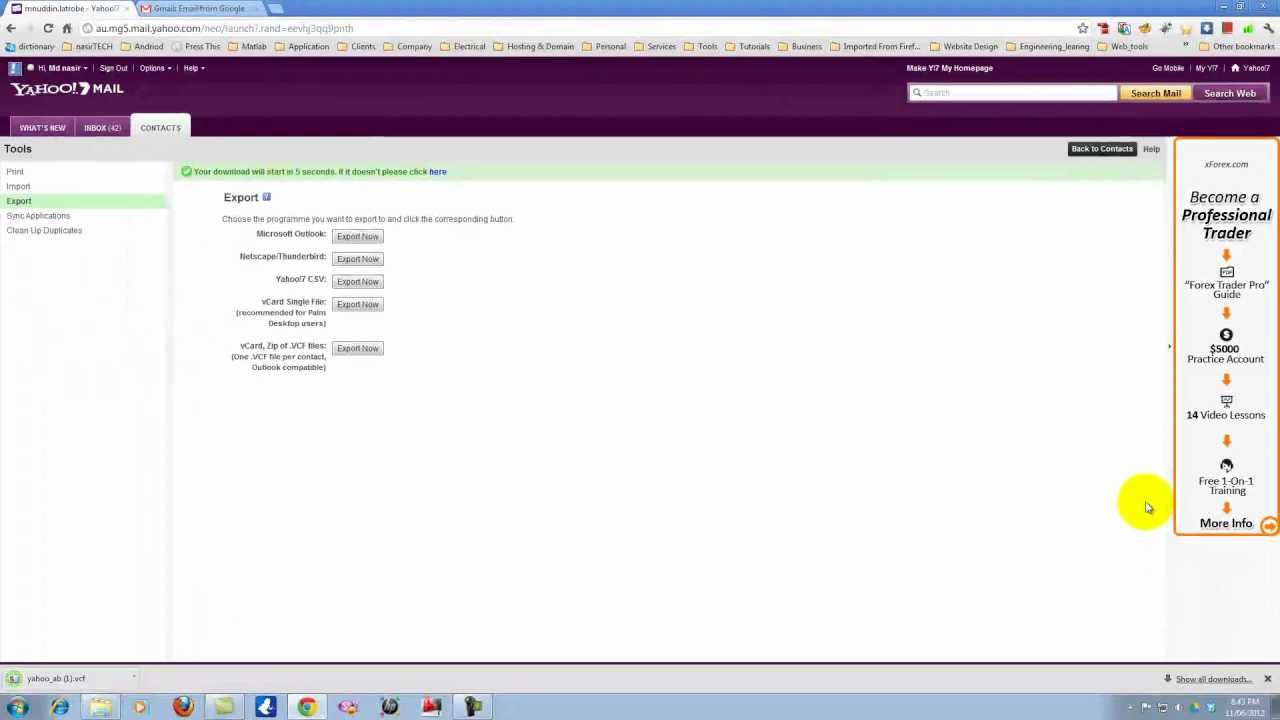Click the Search Web button
The width and height of the screenshot is (1280, 720).
1230,93
